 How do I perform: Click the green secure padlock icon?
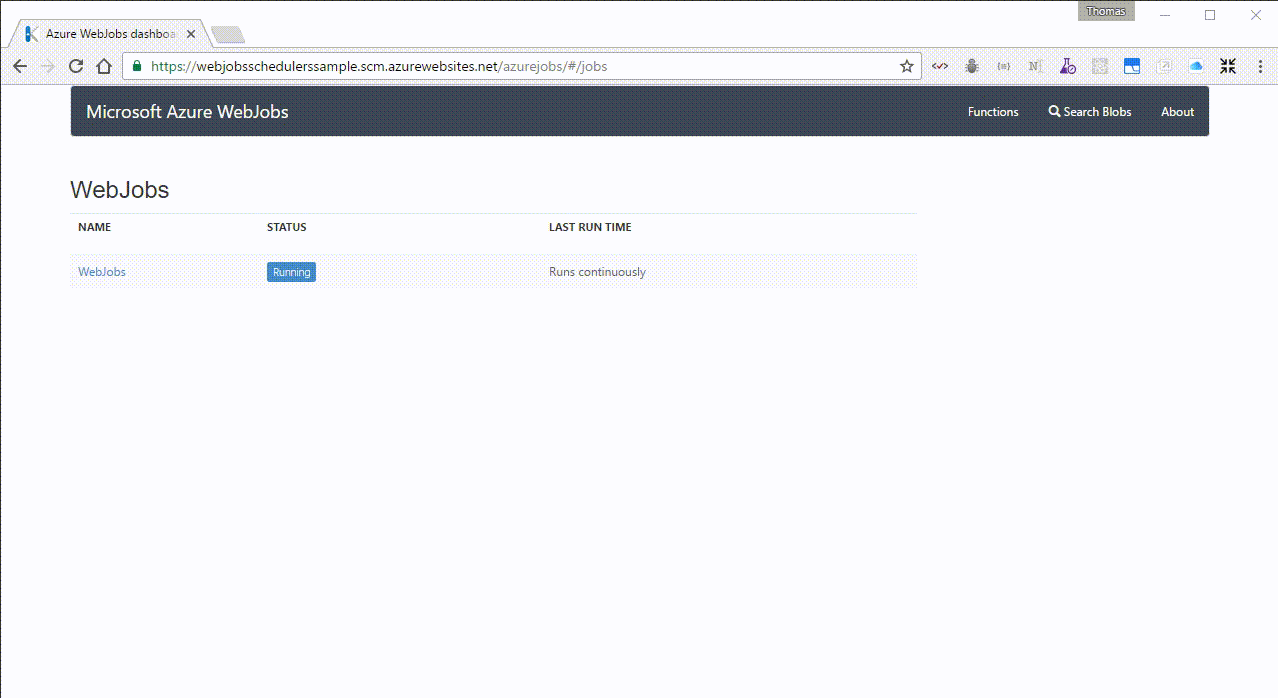coord(138,66)
